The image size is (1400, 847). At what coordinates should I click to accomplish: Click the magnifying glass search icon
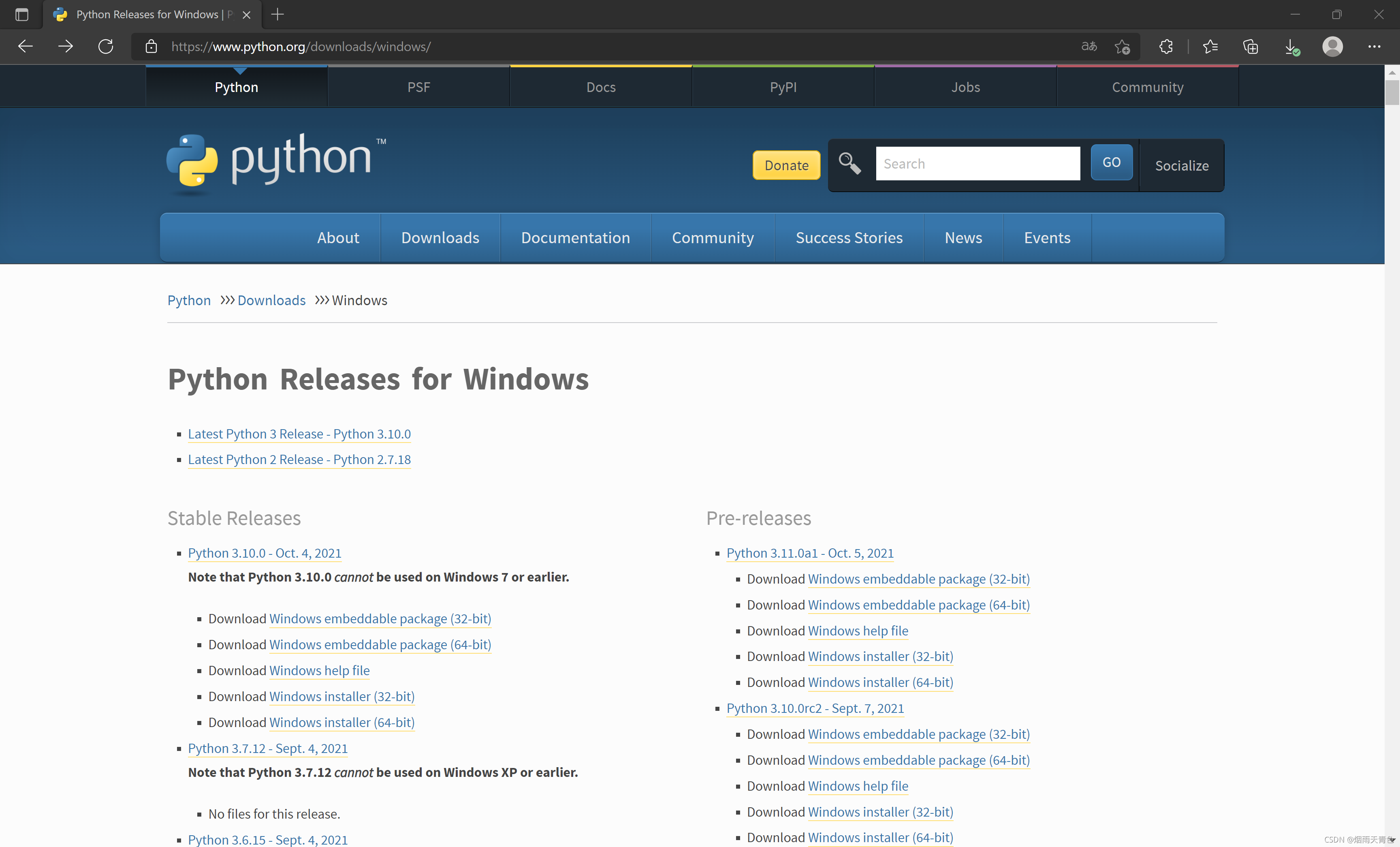tap(849, 164)
